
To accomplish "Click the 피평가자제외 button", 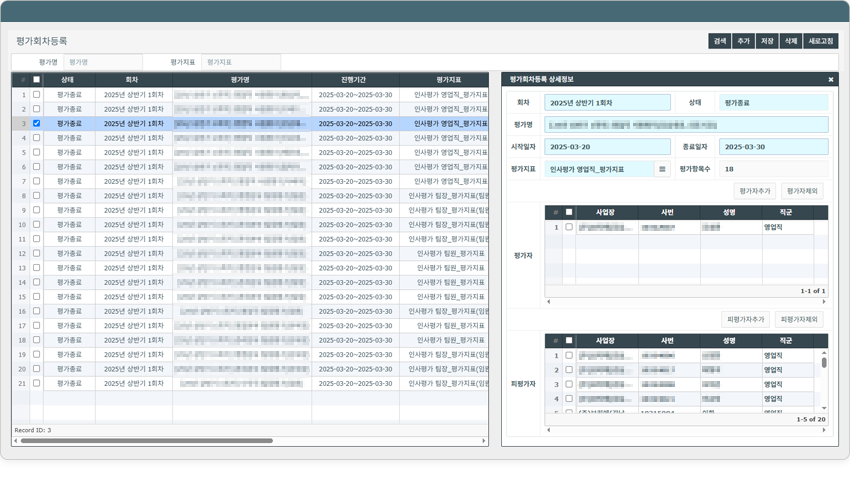I will pyautogui.click(x=799, y=320).
